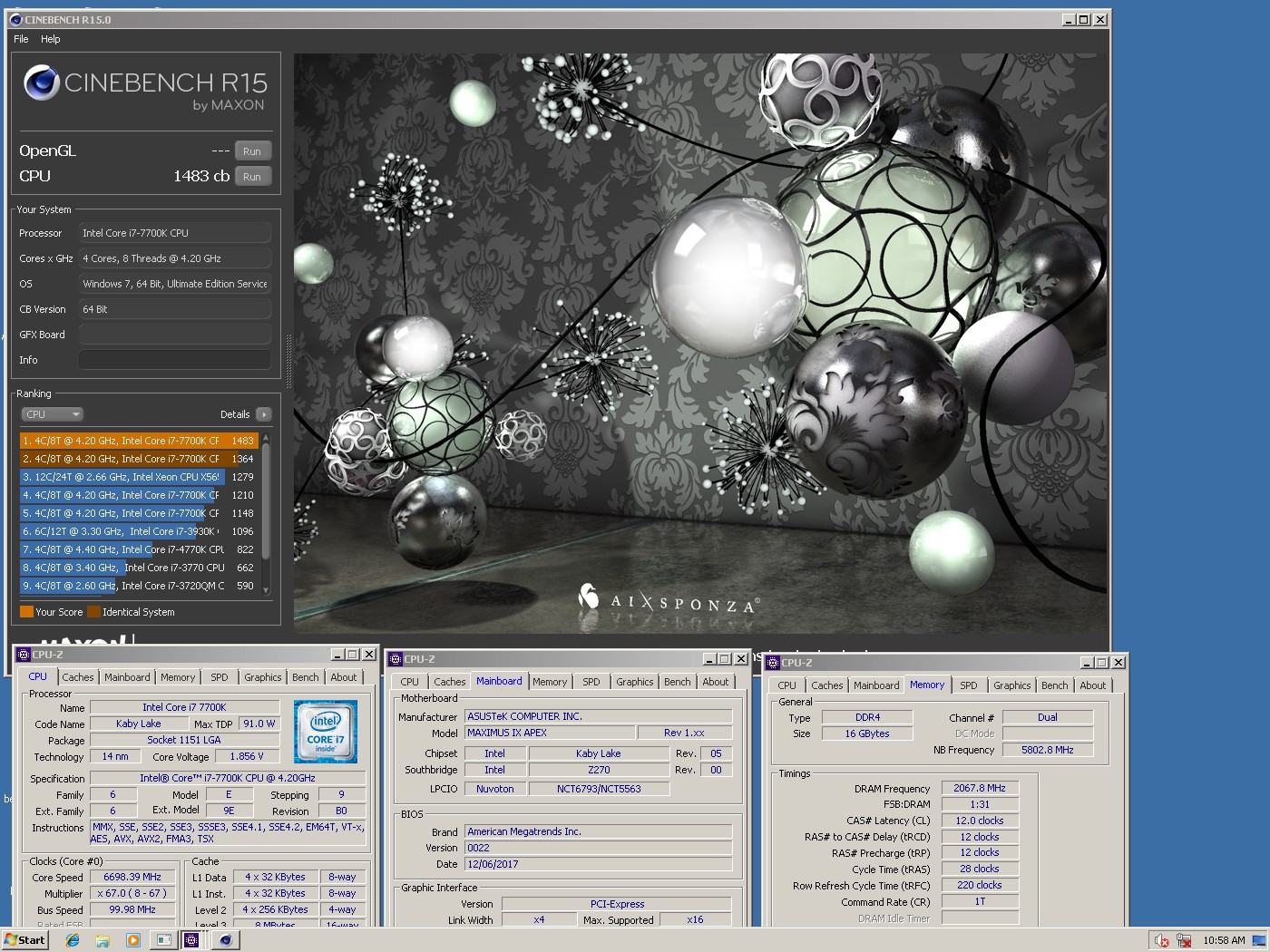The width and height of the screenshot is (1270, 952).
Task: Click the taskbar clock showing 10:58 AM
Action: 1224,940
